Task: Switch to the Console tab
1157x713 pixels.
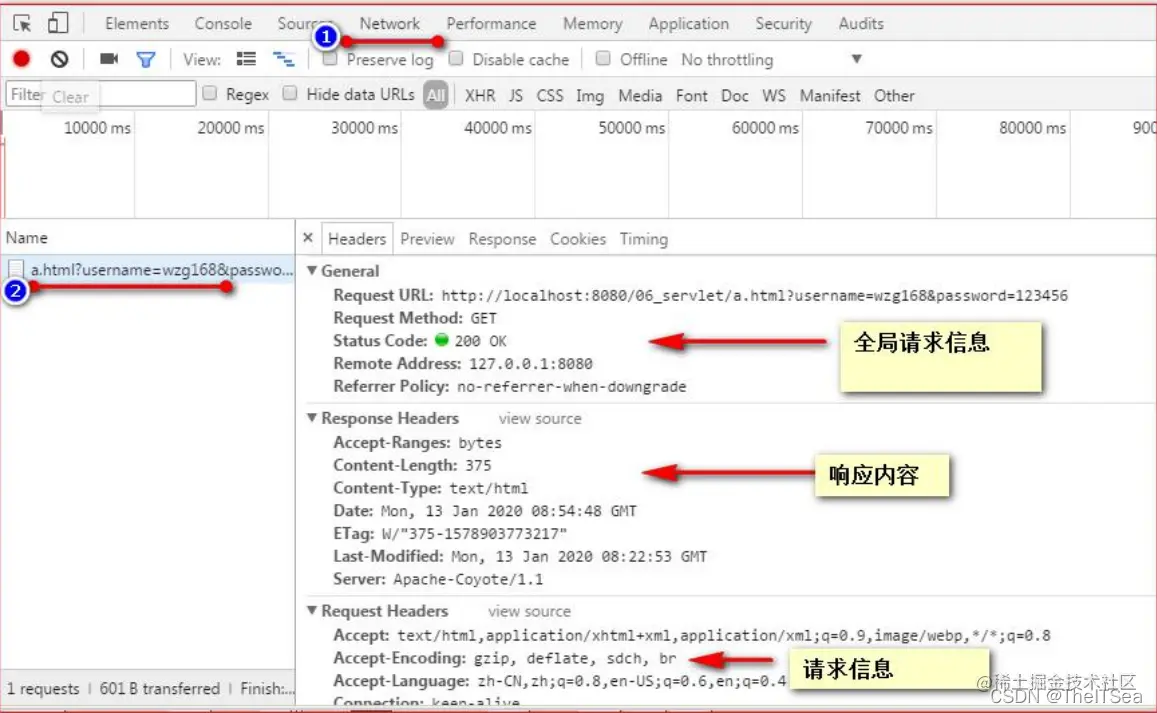Action: (x=223, y=24)
